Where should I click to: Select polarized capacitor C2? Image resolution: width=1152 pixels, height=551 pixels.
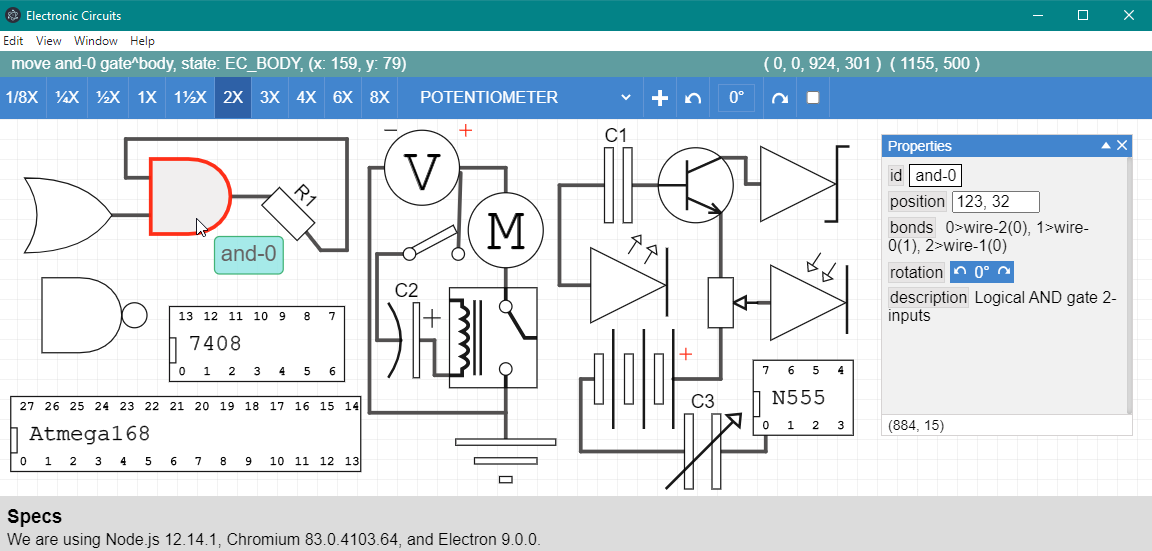point(414,338)
